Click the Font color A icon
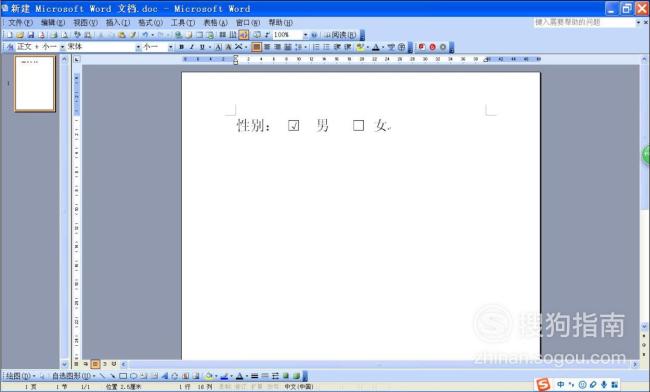Image resolution: width=650 pixels, height=392 pixels. [x=376, y=47]
